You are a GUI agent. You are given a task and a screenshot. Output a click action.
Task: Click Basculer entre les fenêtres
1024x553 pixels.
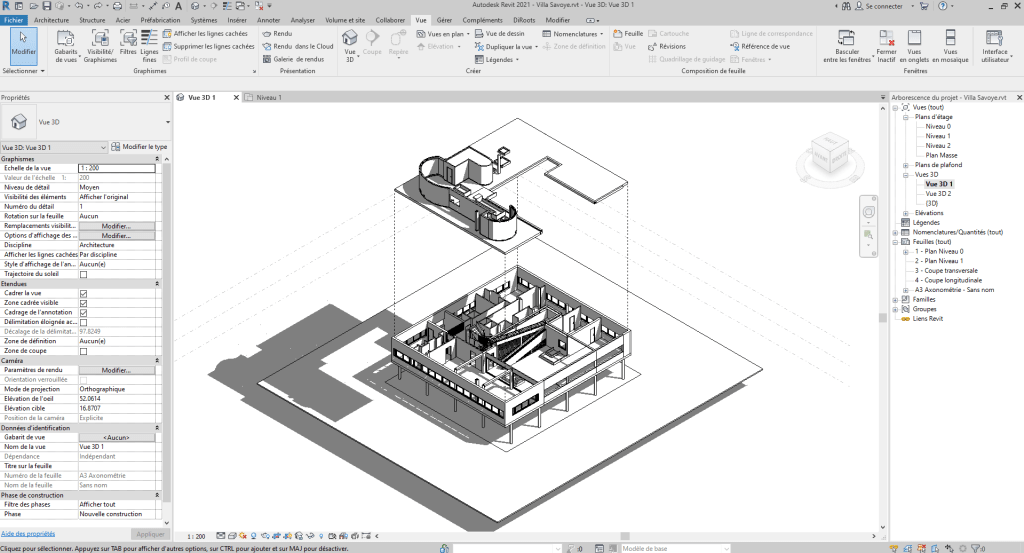pos(847,46)
